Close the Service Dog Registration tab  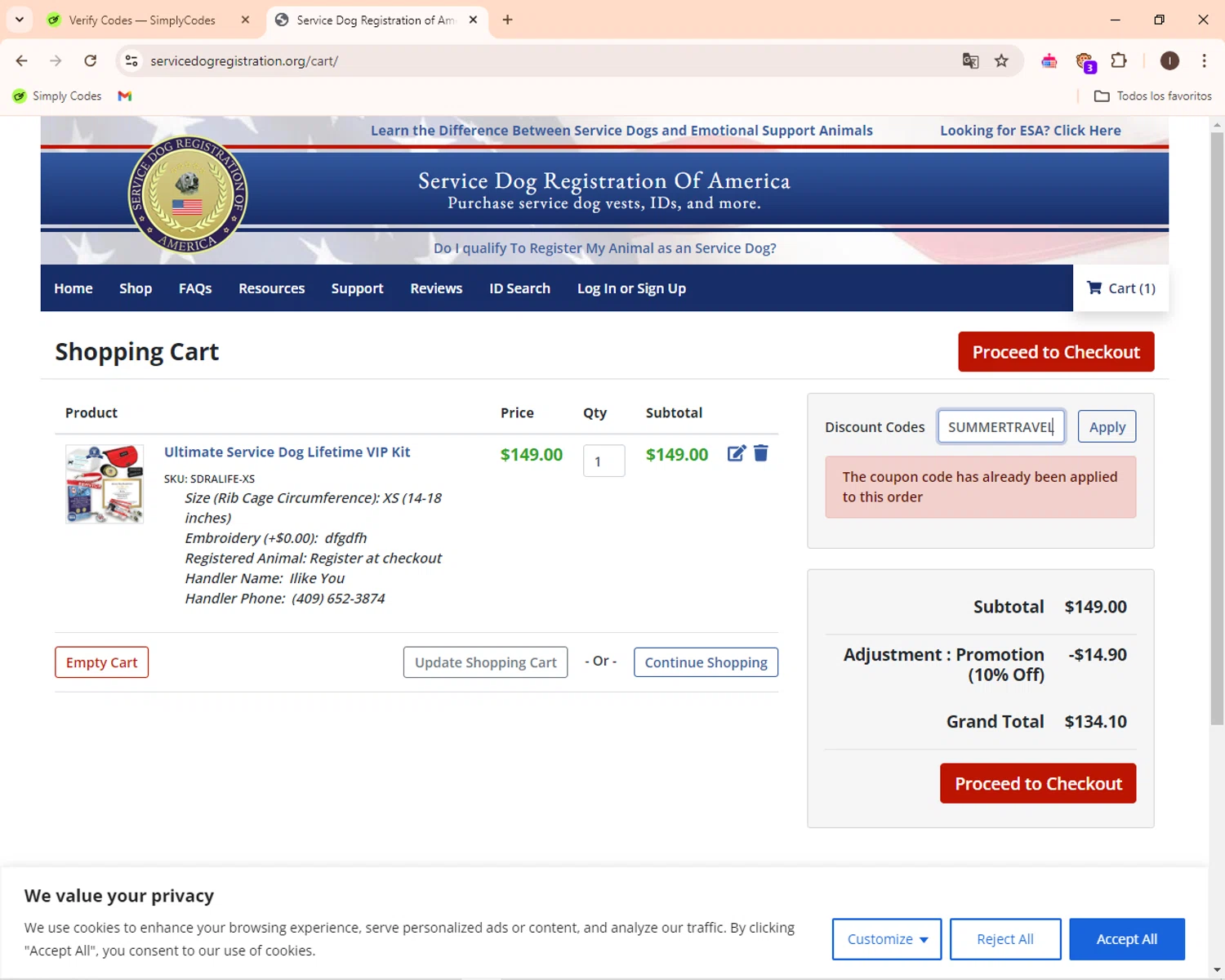[473, 20]
